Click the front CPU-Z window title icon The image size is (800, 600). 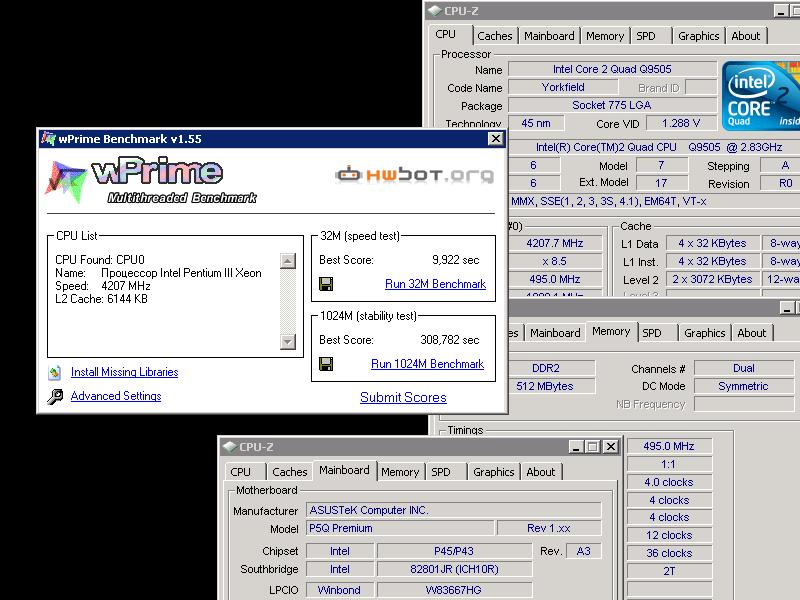point(230,447)
